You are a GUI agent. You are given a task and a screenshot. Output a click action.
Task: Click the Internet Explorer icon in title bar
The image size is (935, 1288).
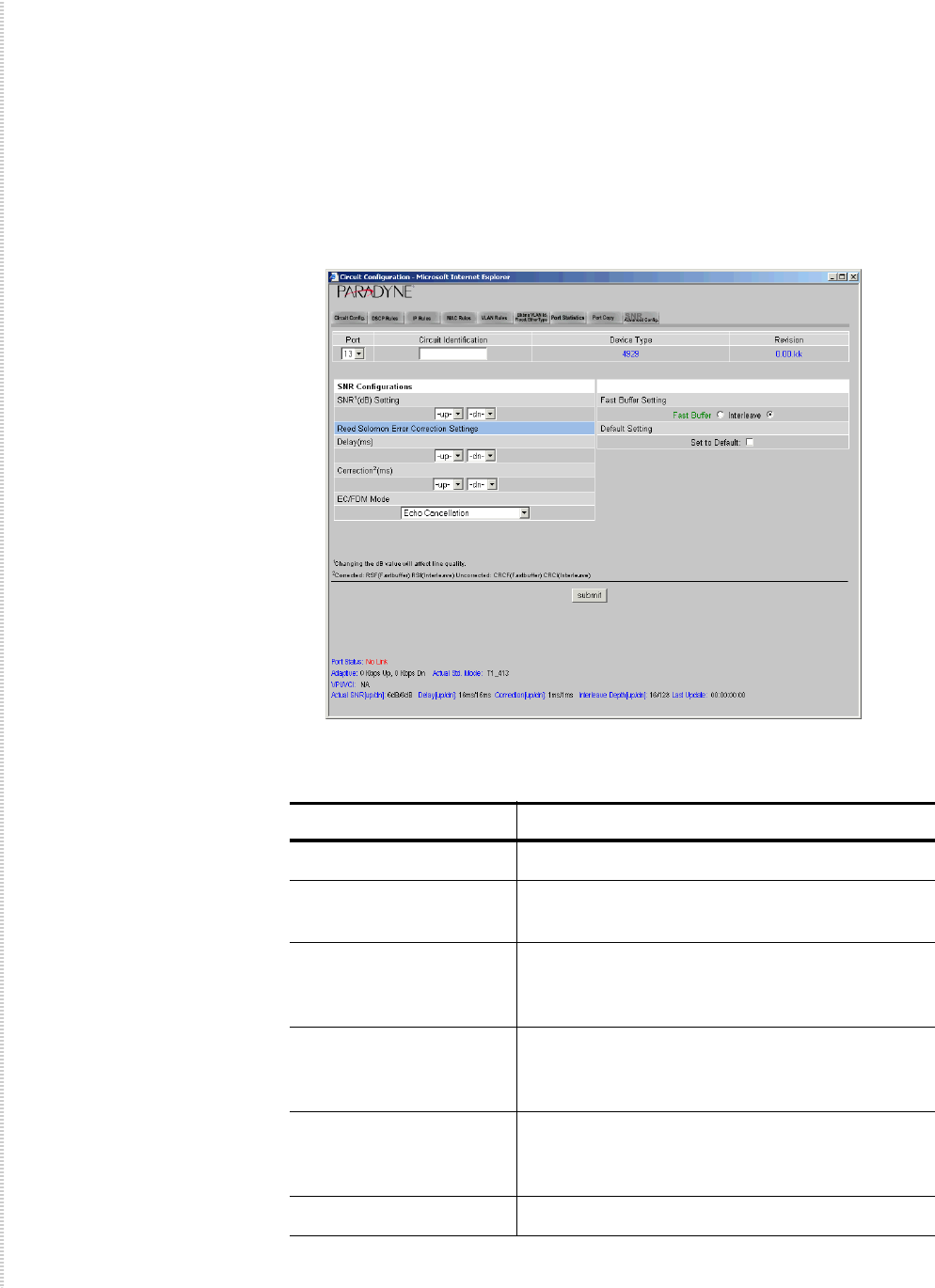[333, 277]
